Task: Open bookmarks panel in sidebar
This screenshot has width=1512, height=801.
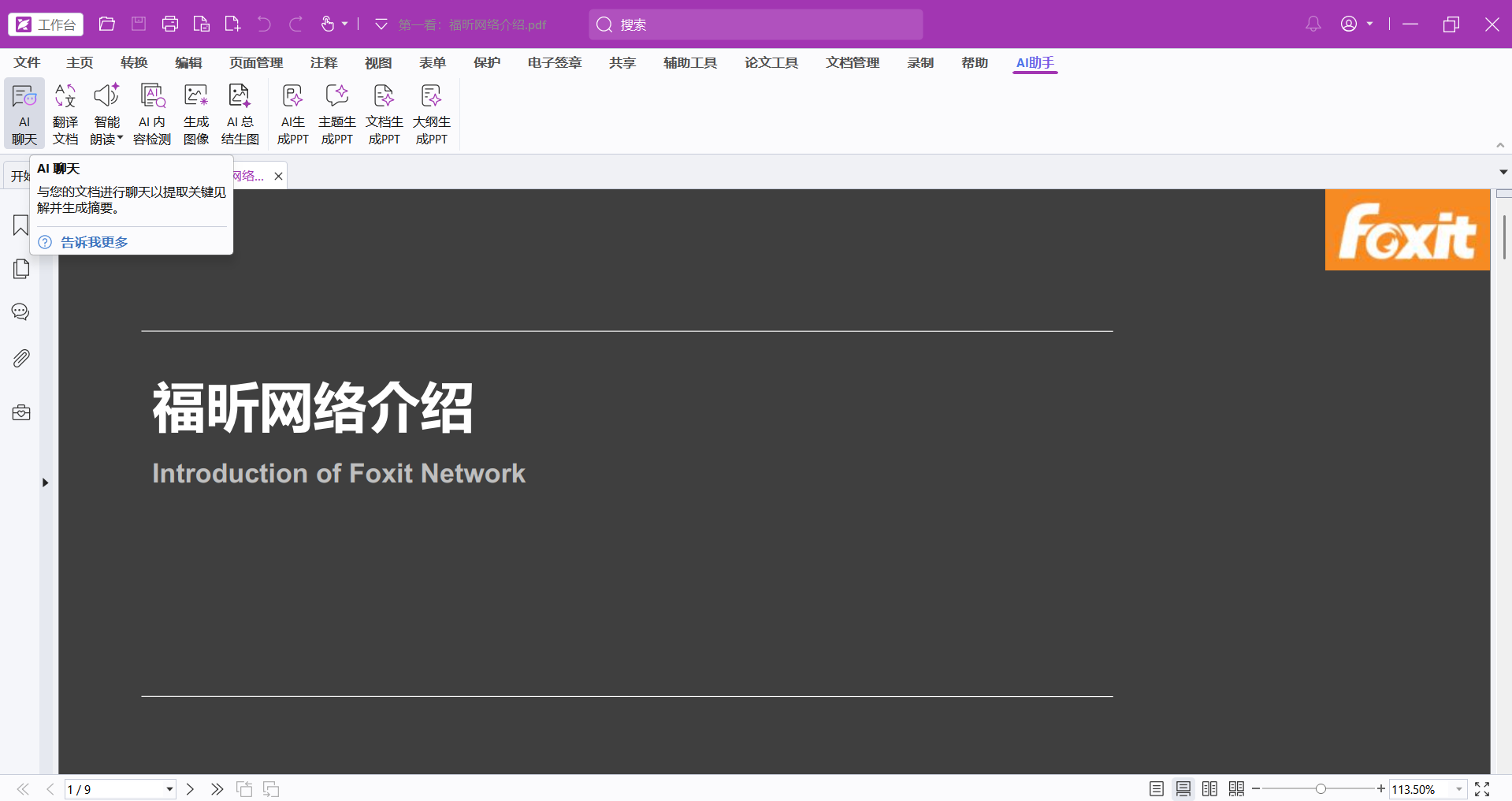Action: pyautogui.click(x=20, y=225)
